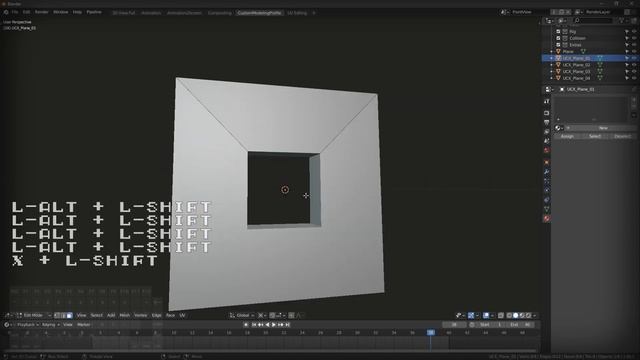Click the New material button
640x360 pixels.
pos(602,128)
